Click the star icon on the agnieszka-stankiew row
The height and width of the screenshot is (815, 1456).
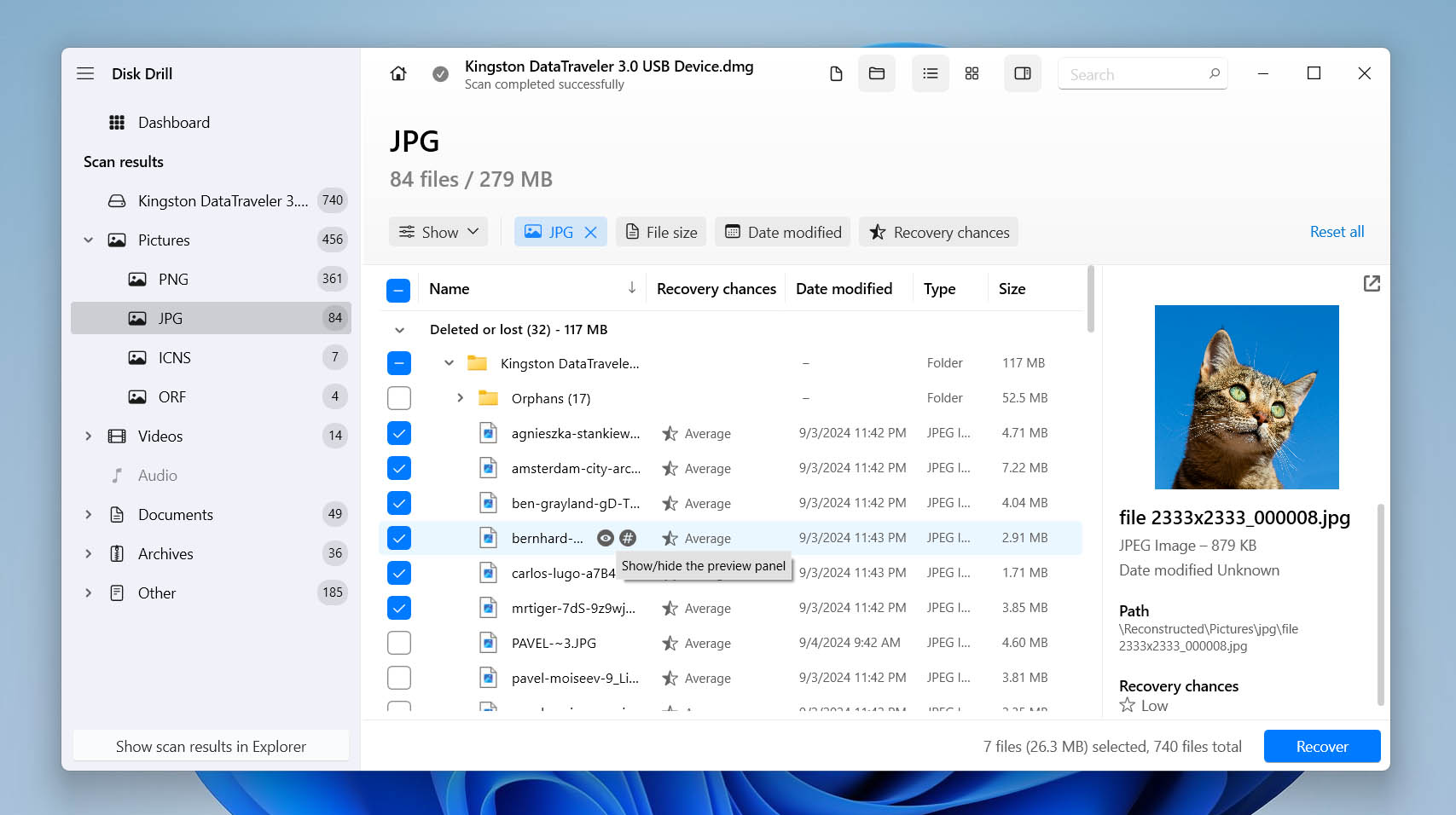pos(670,434)
